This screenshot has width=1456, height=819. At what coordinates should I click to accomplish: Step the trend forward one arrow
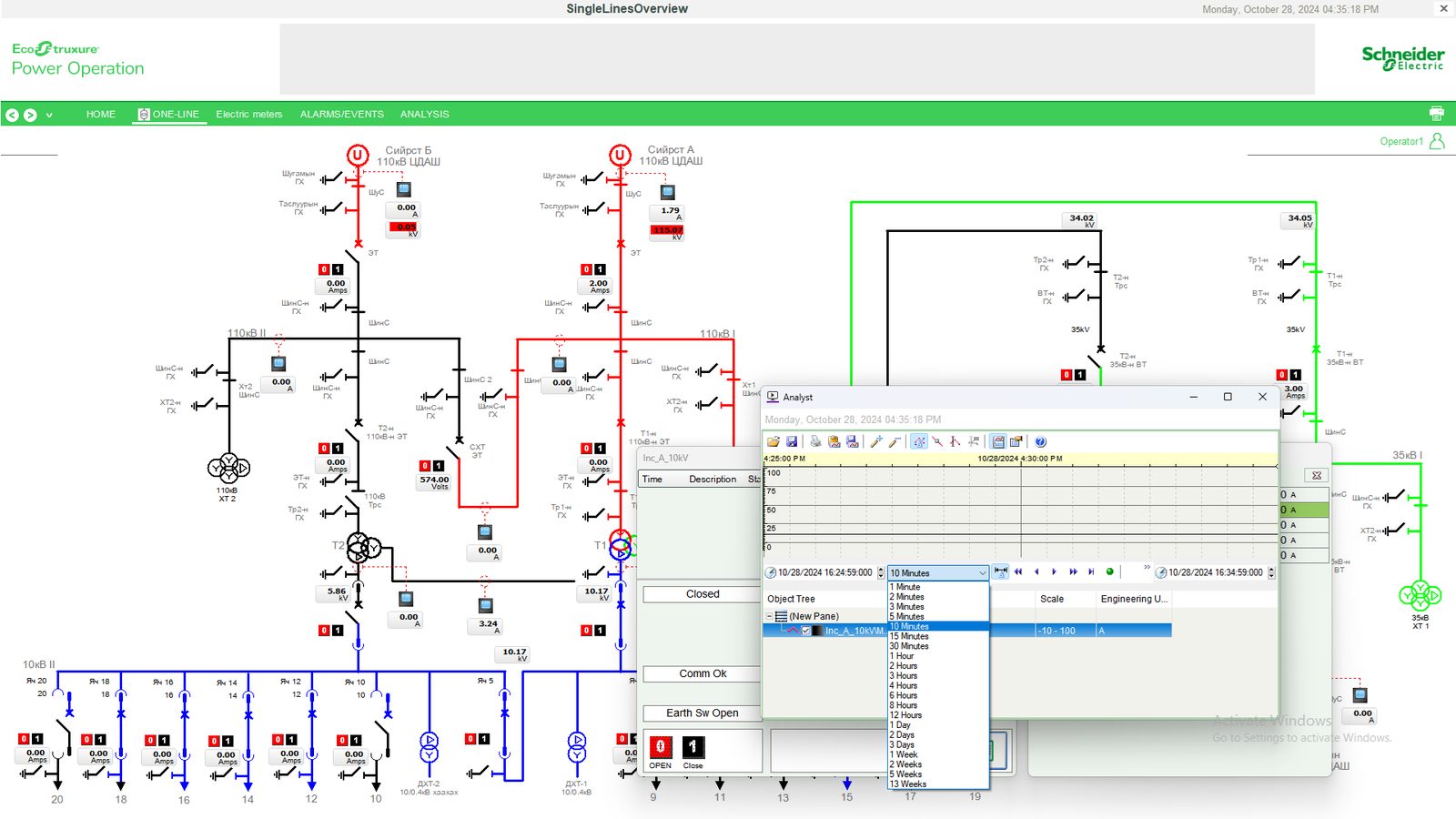pyautogui.click(x=1055, y=572)
